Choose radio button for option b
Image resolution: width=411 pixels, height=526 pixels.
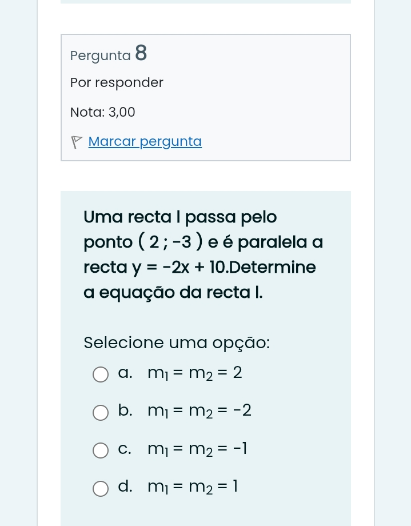pos(101,412)
